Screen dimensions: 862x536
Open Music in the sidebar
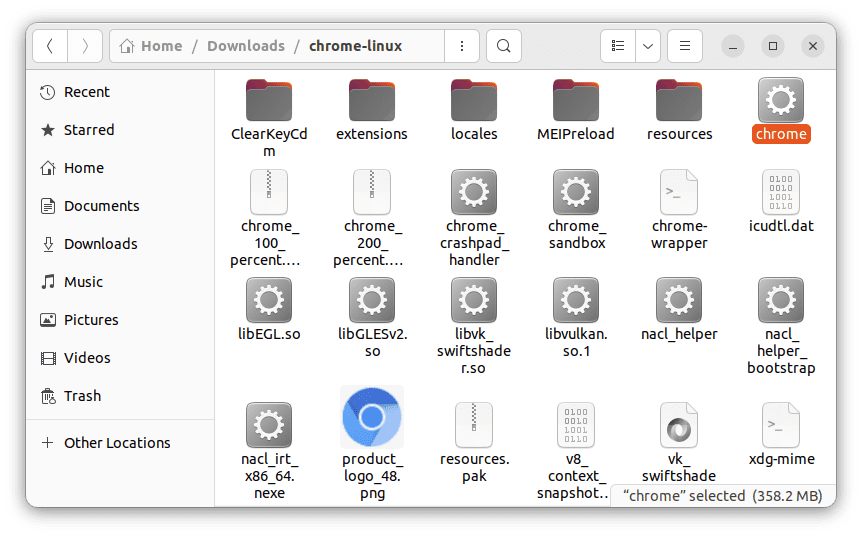coord(120,281)
